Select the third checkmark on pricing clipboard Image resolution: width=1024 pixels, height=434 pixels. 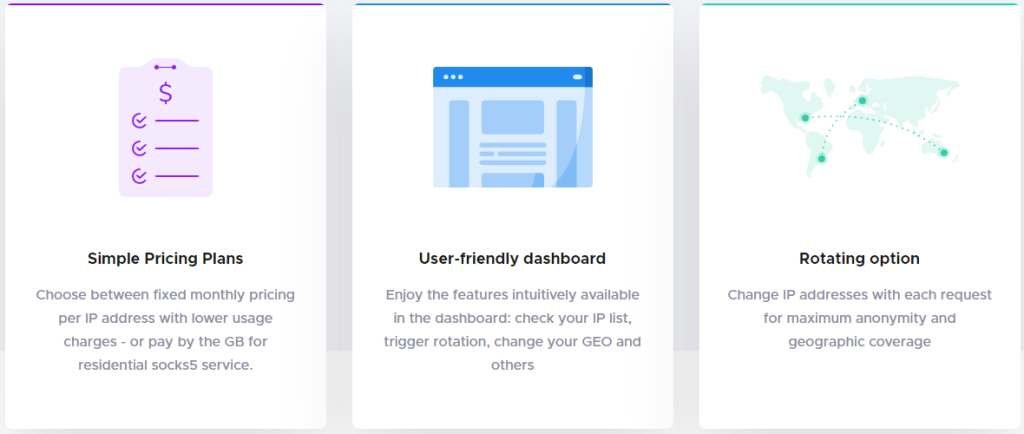139,176
